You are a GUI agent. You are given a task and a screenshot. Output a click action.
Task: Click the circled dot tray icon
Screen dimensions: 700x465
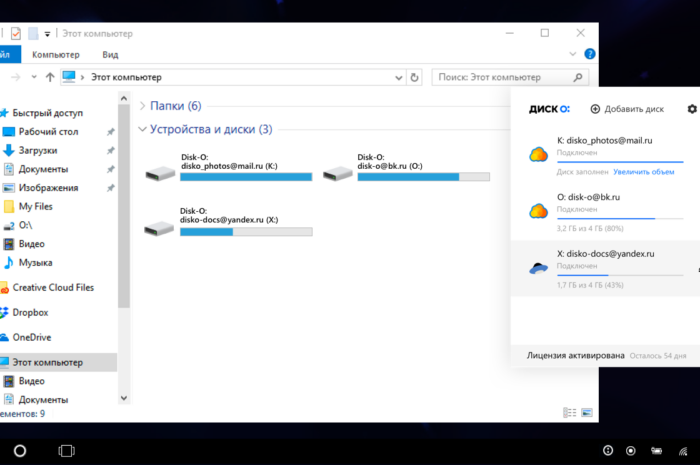[631, 451]
